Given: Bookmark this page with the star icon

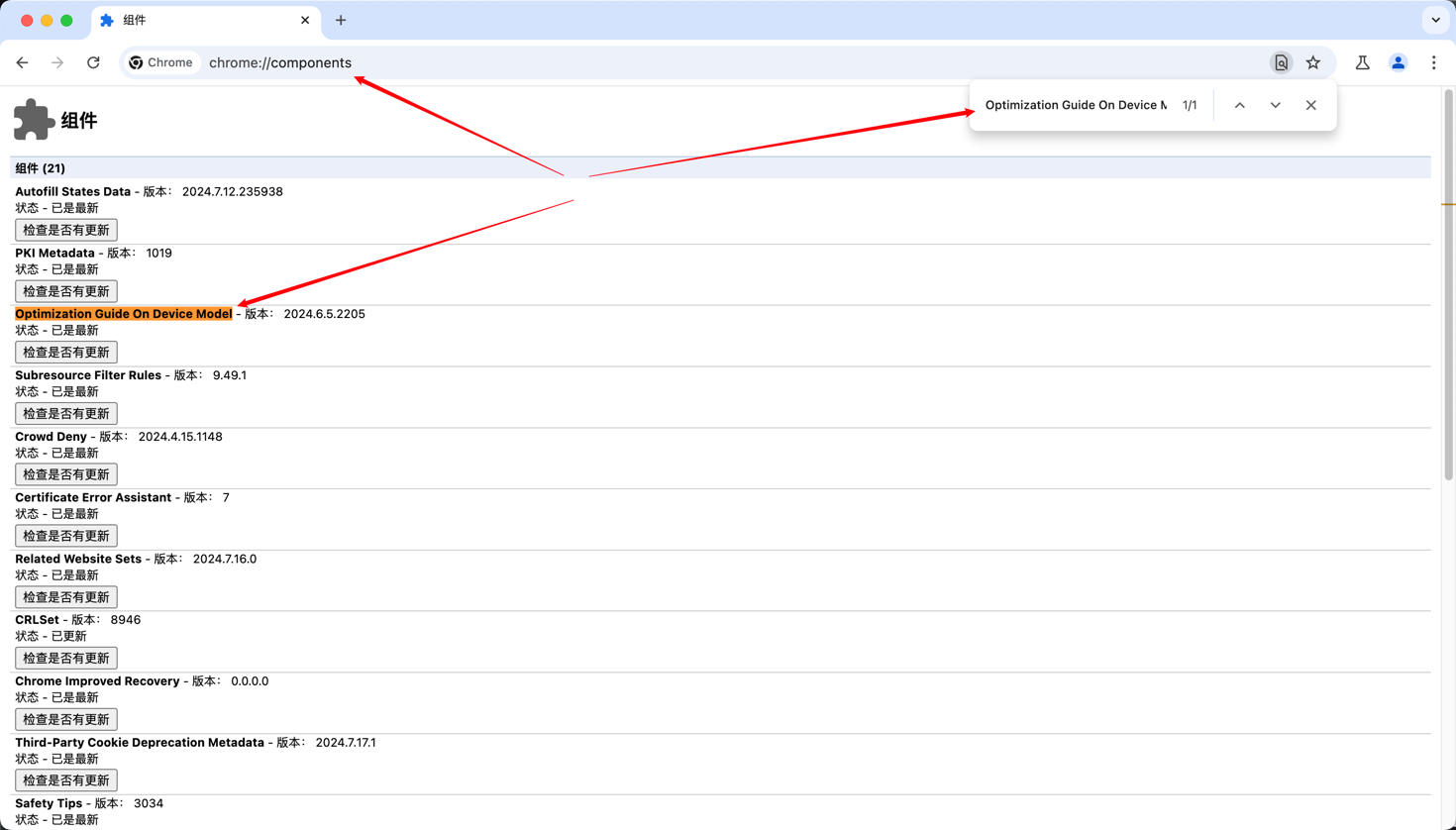Looking at the screenshot, I should (1313, 62).
